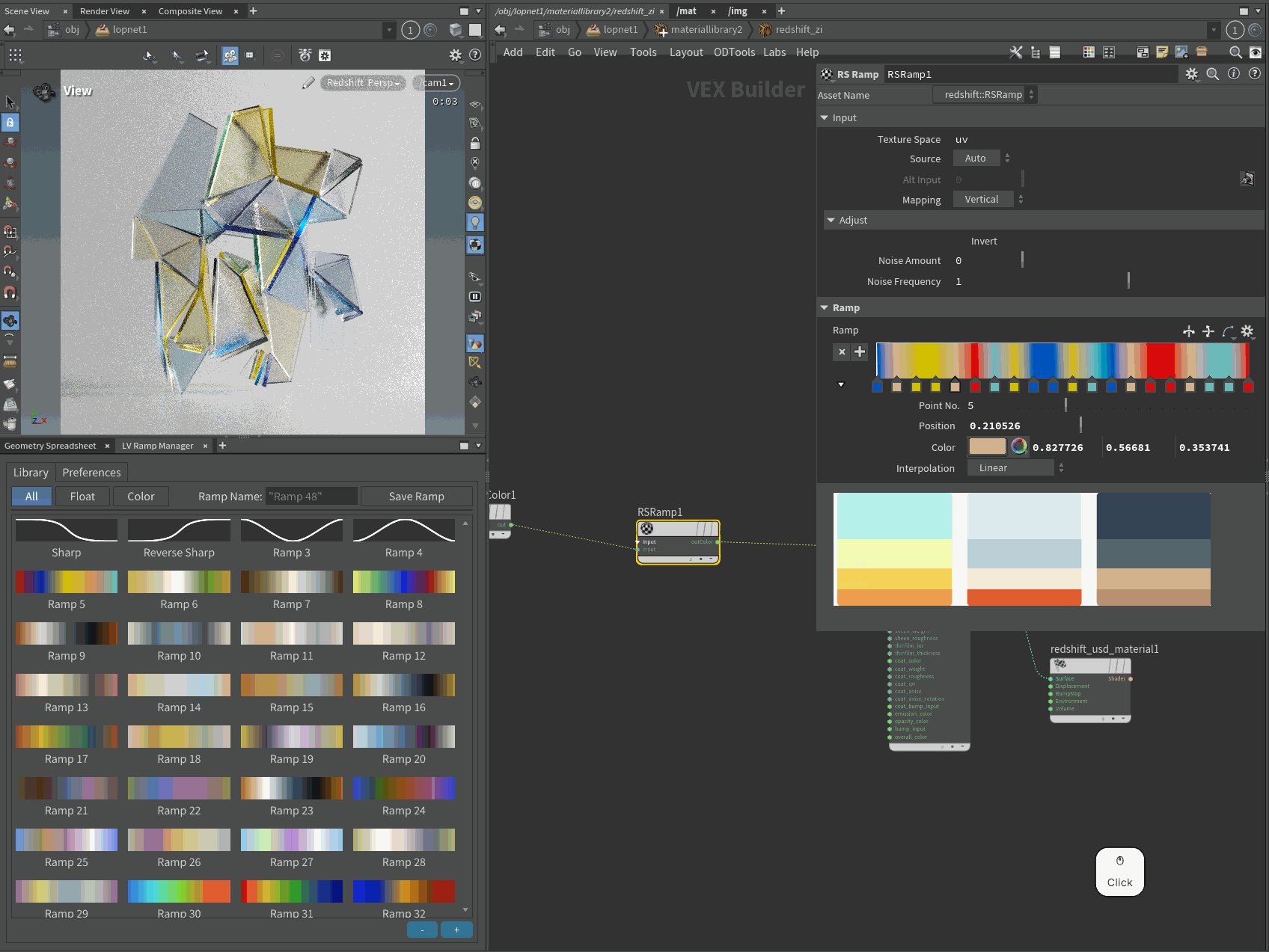1269x952 pixels.
Task: Open the network editor tools wrench icon
Action: point(1015,52)
